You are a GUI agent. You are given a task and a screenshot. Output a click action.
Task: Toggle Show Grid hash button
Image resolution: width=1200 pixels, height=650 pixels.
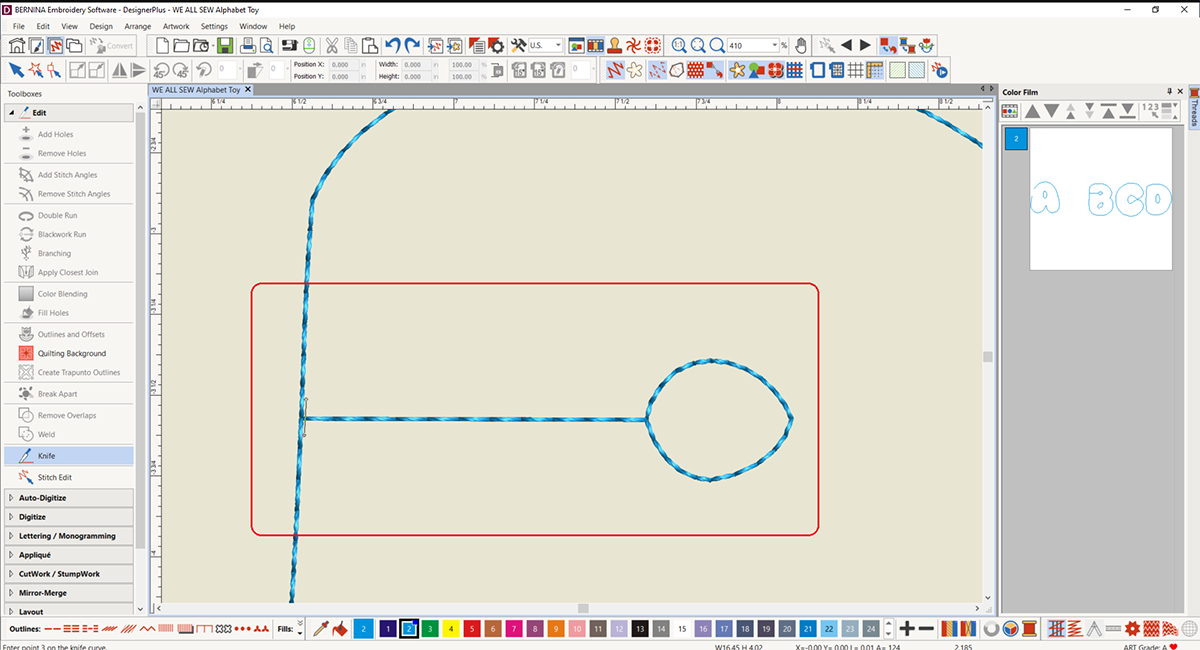[855, 70]
